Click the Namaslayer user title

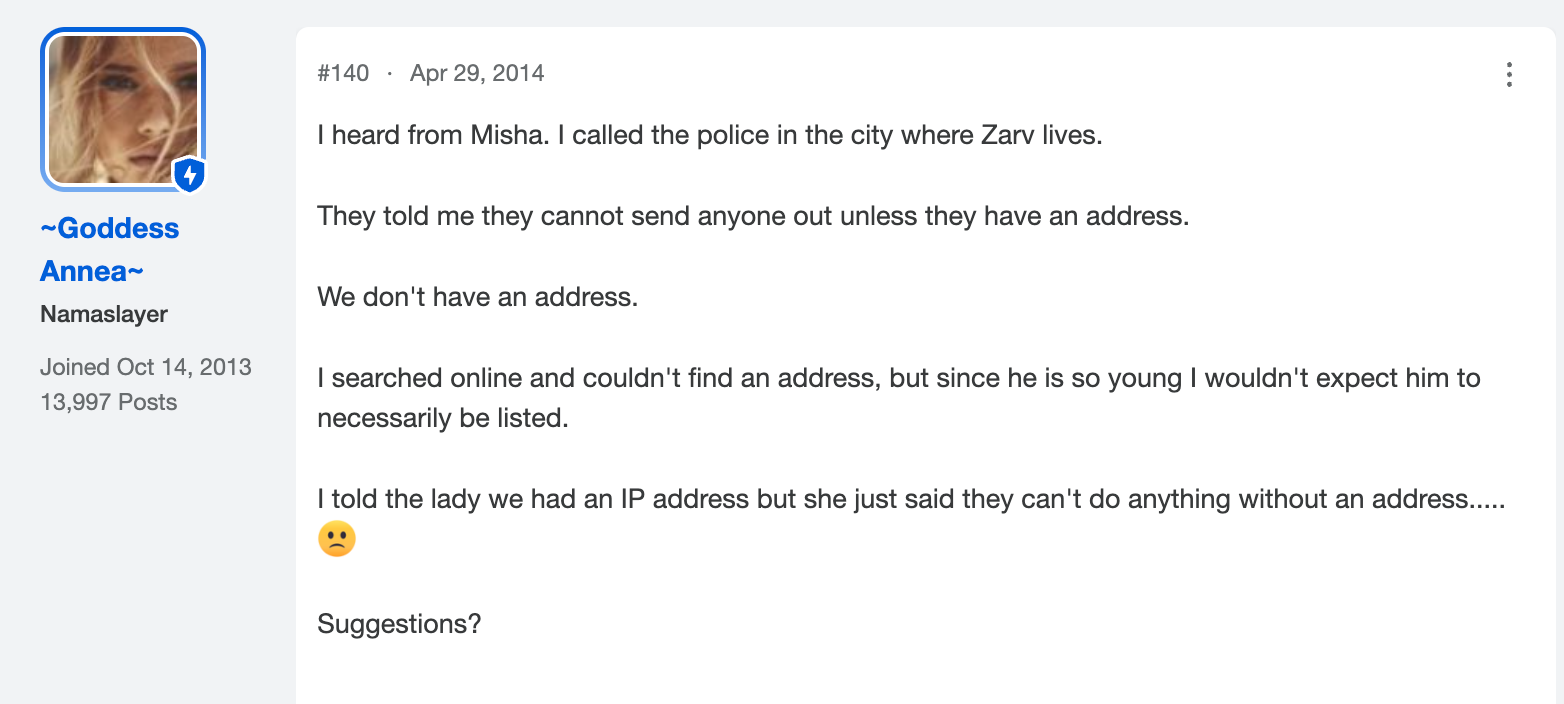point(104,314)
